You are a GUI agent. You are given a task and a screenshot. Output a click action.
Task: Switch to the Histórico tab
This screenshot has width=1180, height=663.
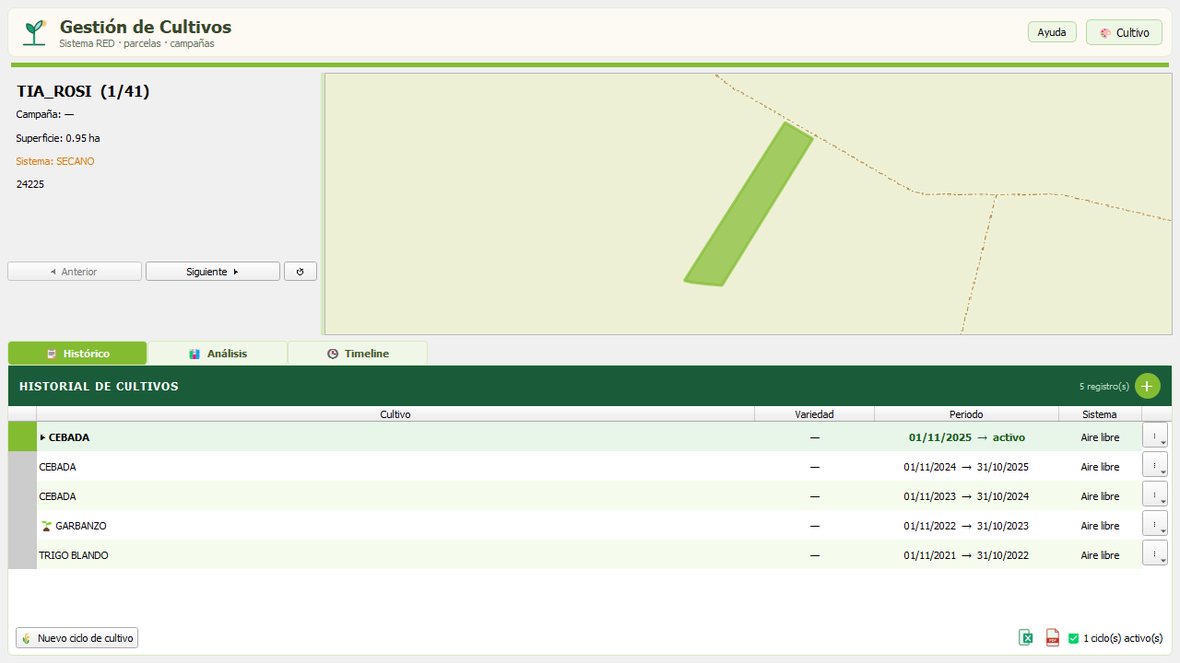(78, 353)
